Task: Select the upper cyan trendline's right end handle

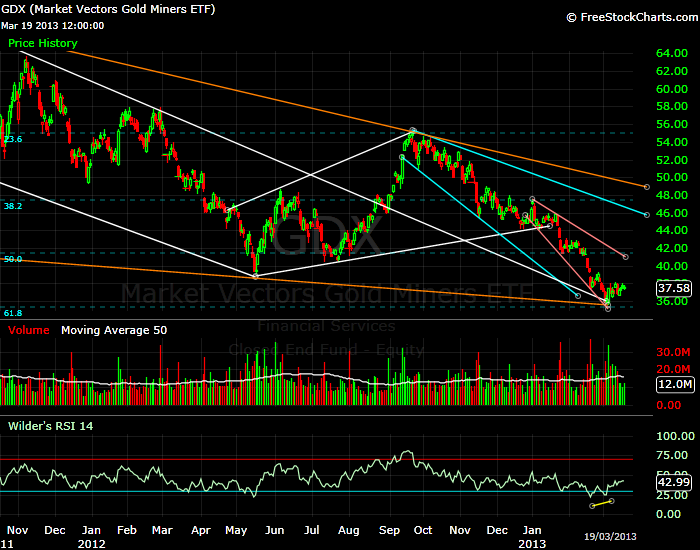Action: click(647, 215)
